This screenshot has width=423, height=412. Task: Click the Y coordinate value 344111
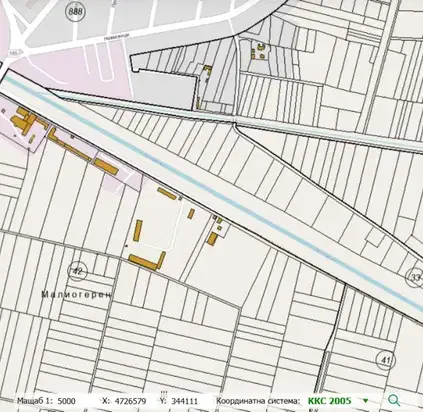[x=184, y=401]
